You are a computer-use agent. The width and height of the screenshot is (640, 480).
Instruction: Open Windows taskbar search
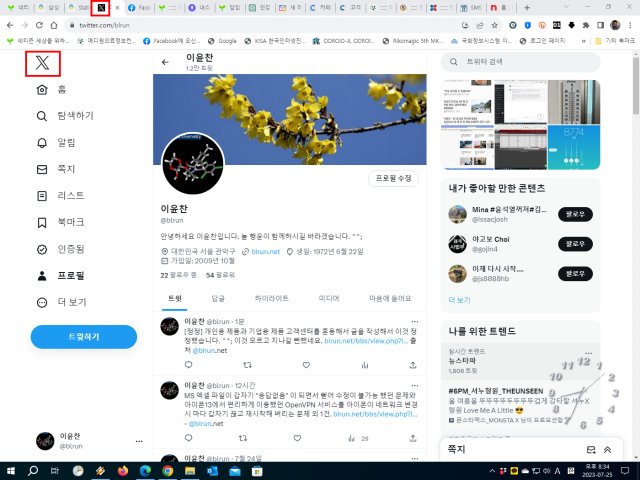pos(33,471)
